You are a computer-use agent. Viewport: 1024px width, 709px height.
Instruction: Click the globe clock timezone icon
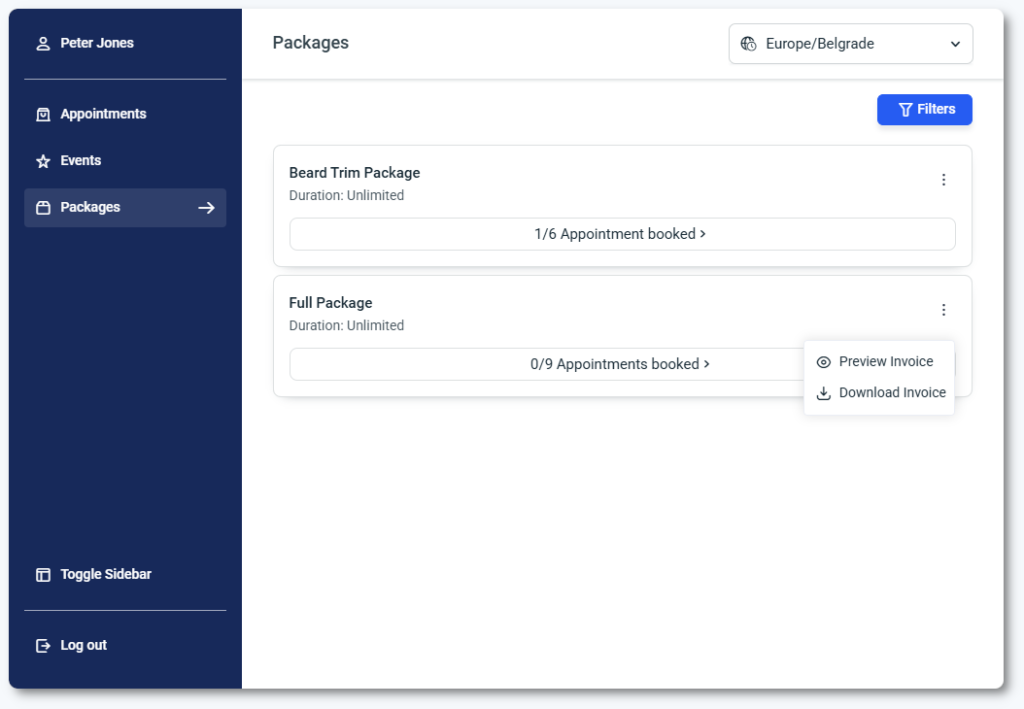(x=748, y=44)
